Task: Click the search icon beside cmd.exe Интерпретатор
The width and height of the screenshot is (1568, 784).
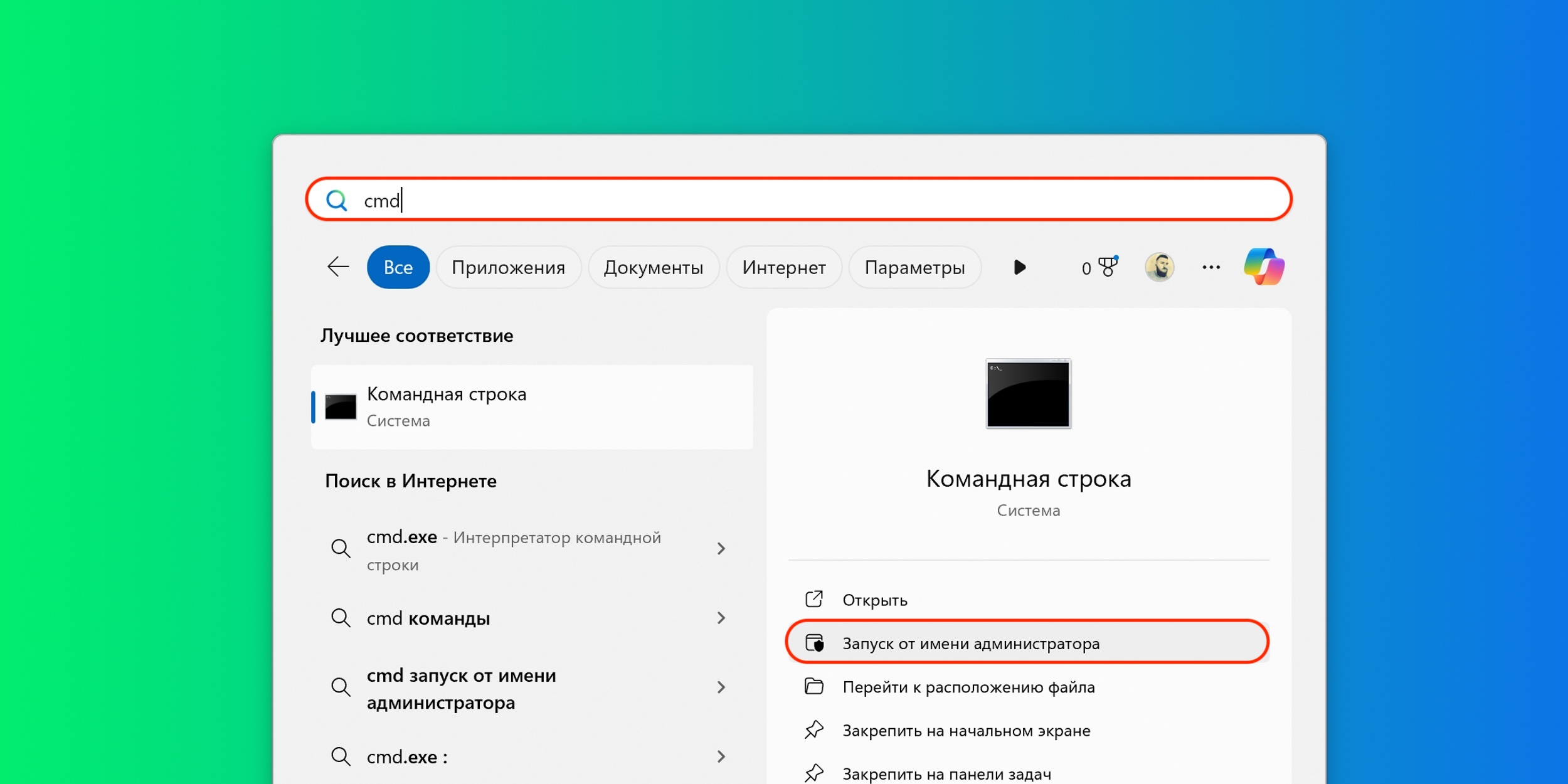Action: coord(341,548)
